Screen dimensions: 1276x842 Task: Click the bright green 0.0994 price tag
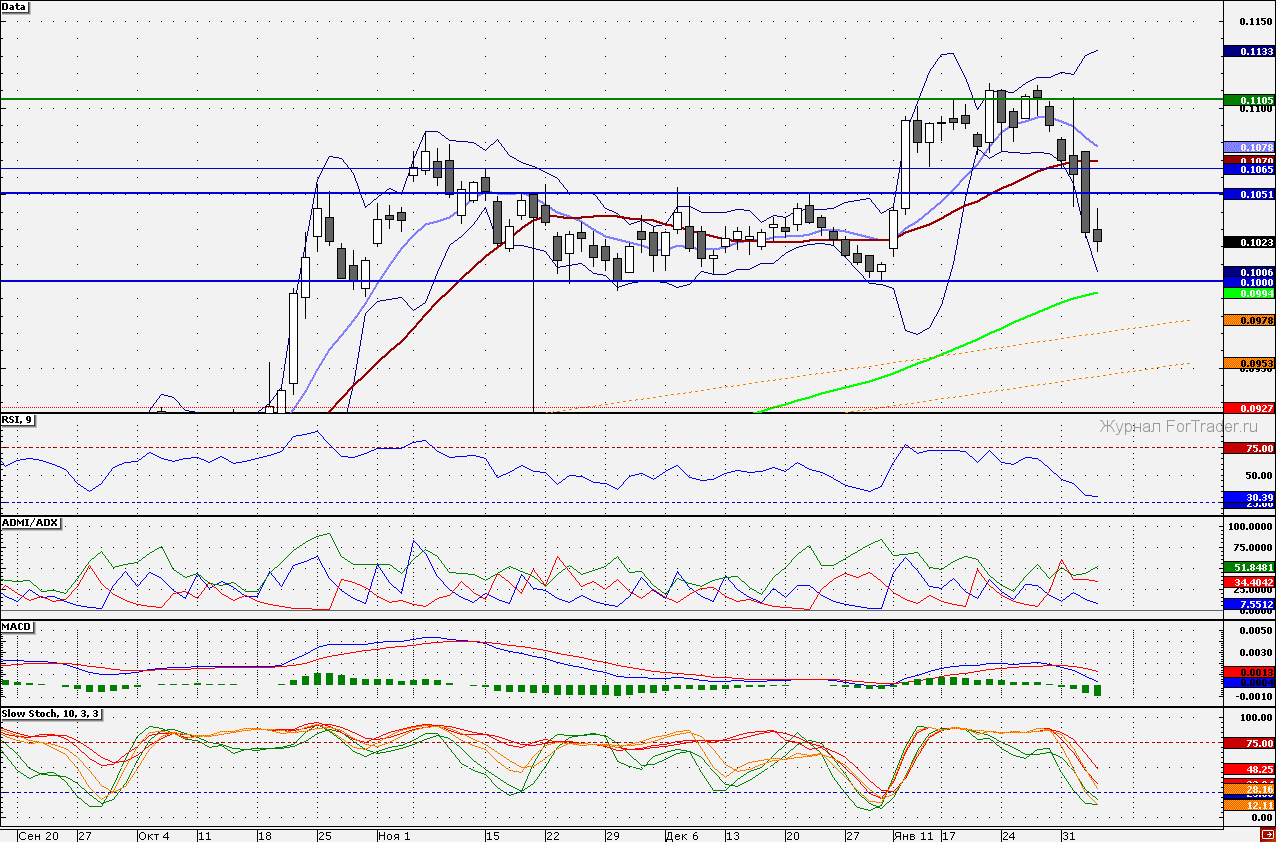click(x=1249, y=293)
